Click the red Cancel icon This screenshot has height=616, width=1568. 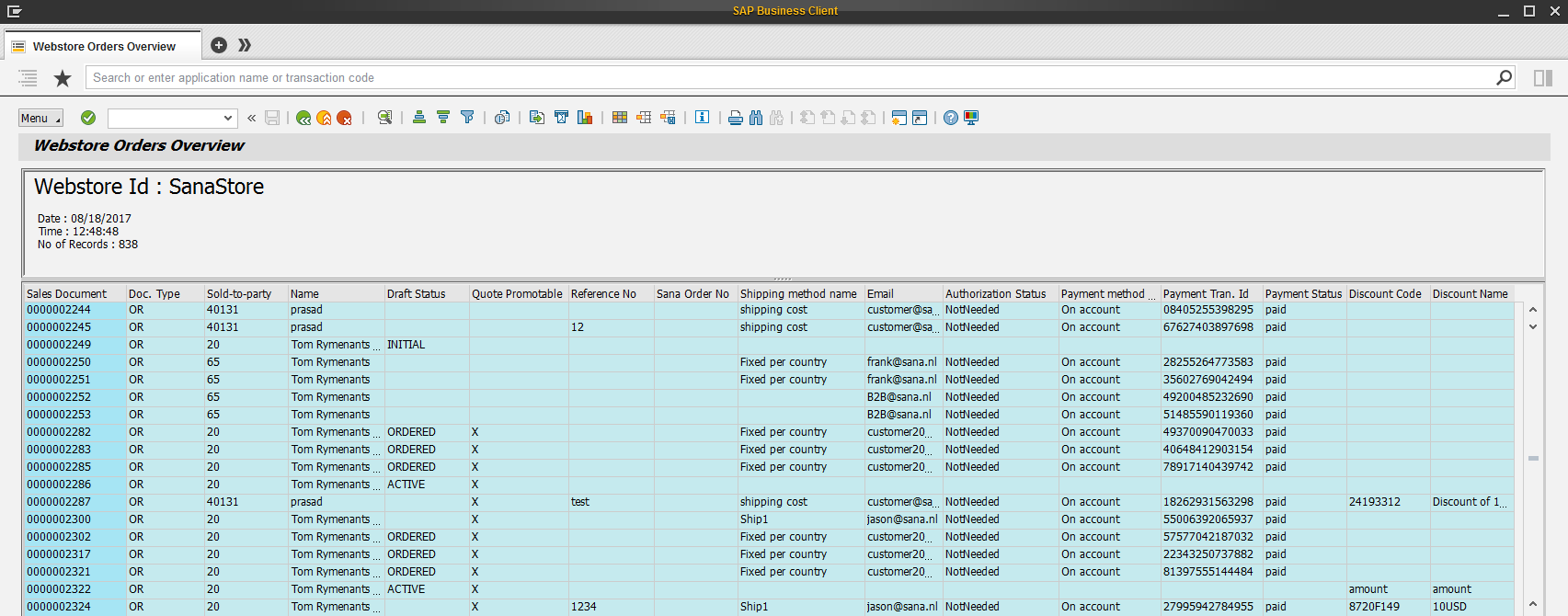344,118
